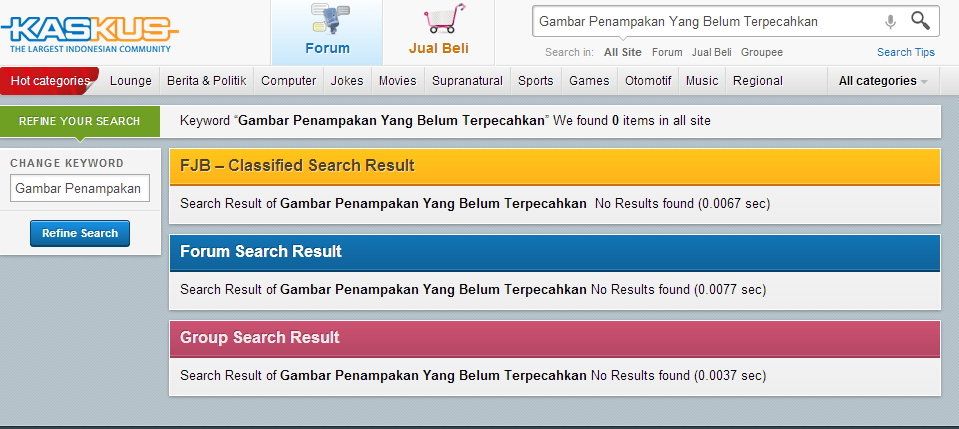
Task: Open Jual Beli shopping cart icon
Action: click(443, 18)
